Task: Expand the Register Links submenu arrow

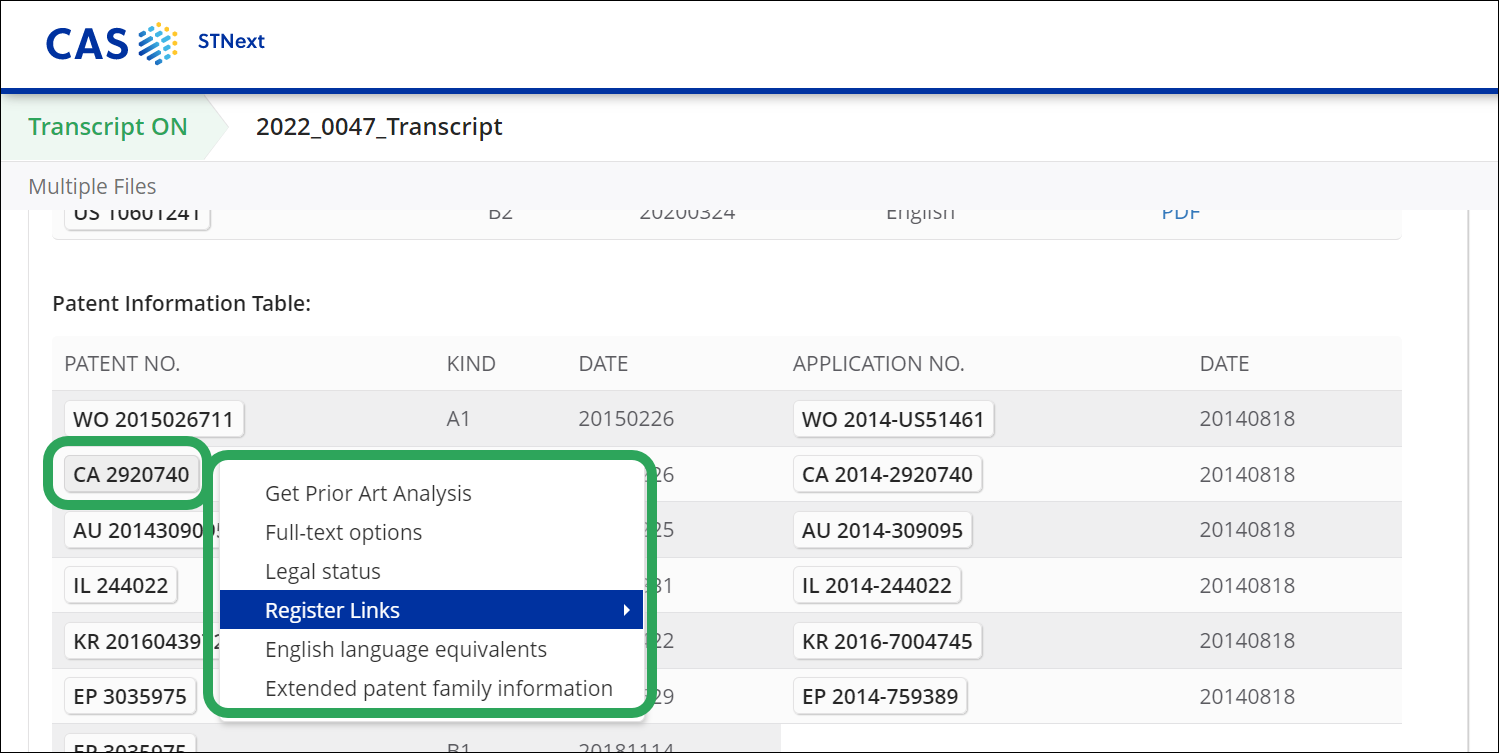Action: pos(626,610)
